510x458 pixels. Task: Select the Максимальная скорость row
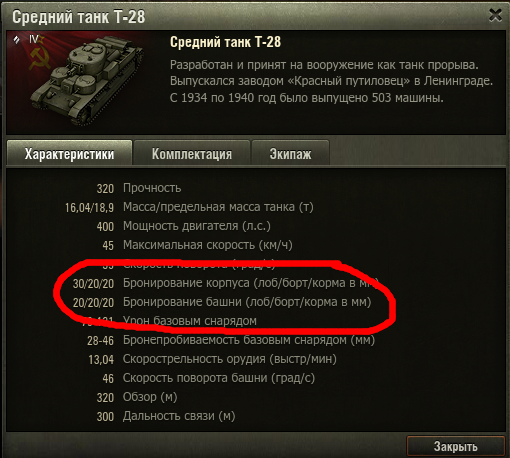click(197, 245)
